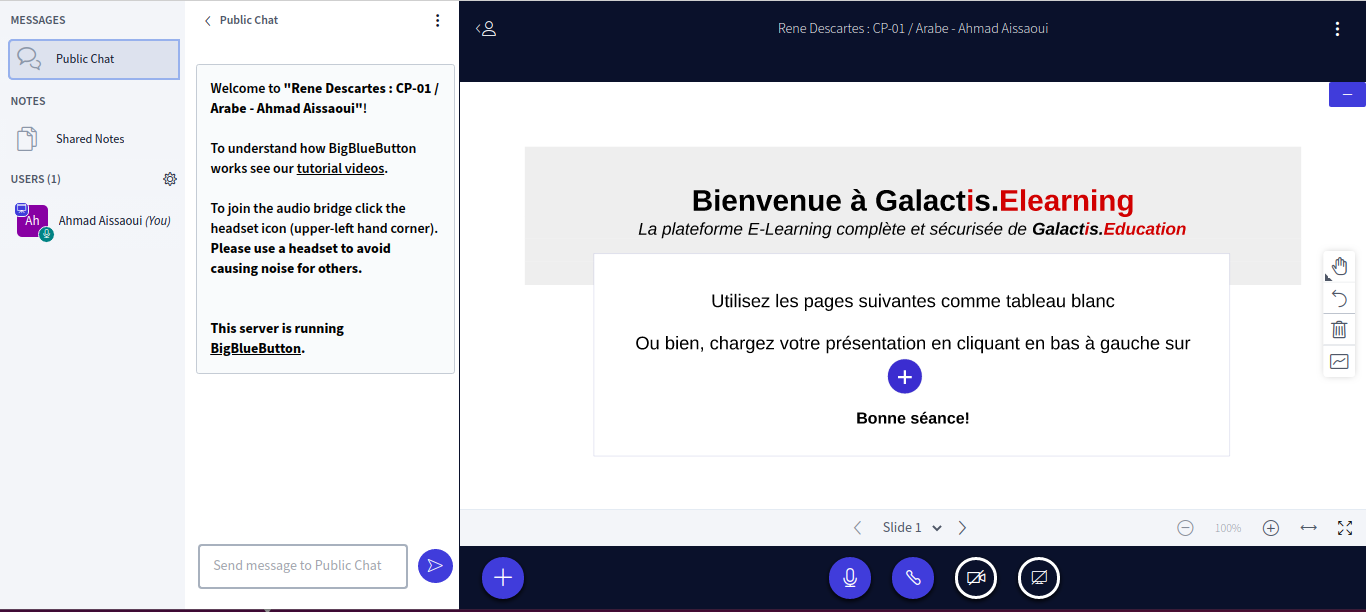Clear all whiteboard annotations

[x=1339, y=329]
